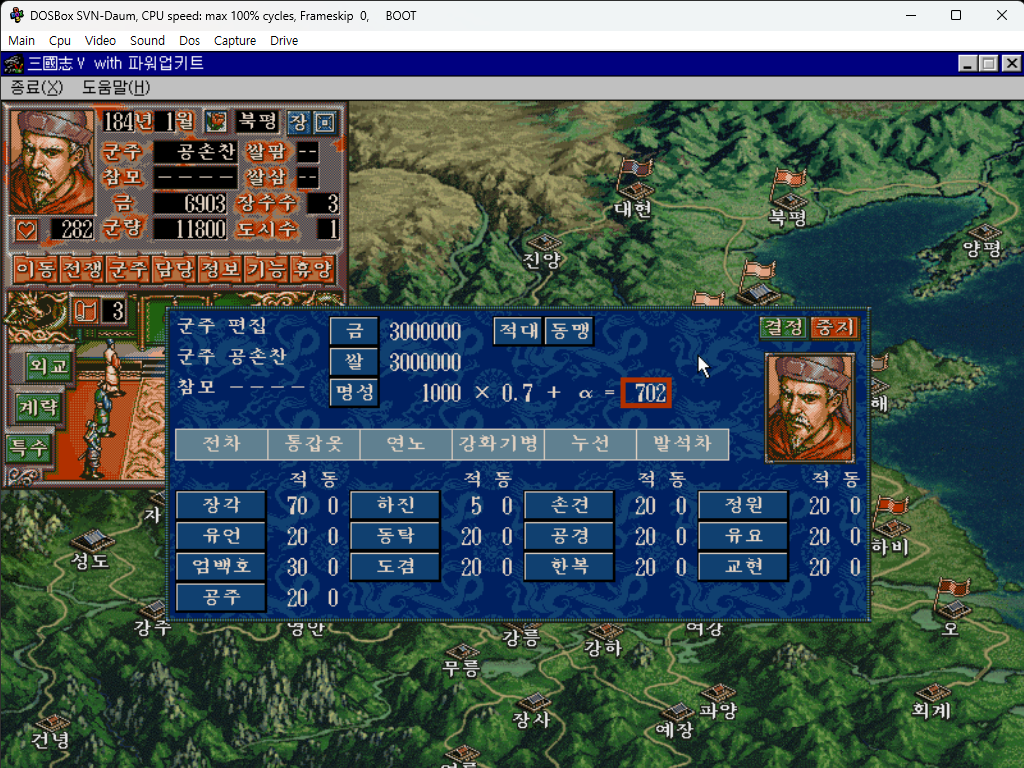Choose ruler 유요 button

coord(743,536)
